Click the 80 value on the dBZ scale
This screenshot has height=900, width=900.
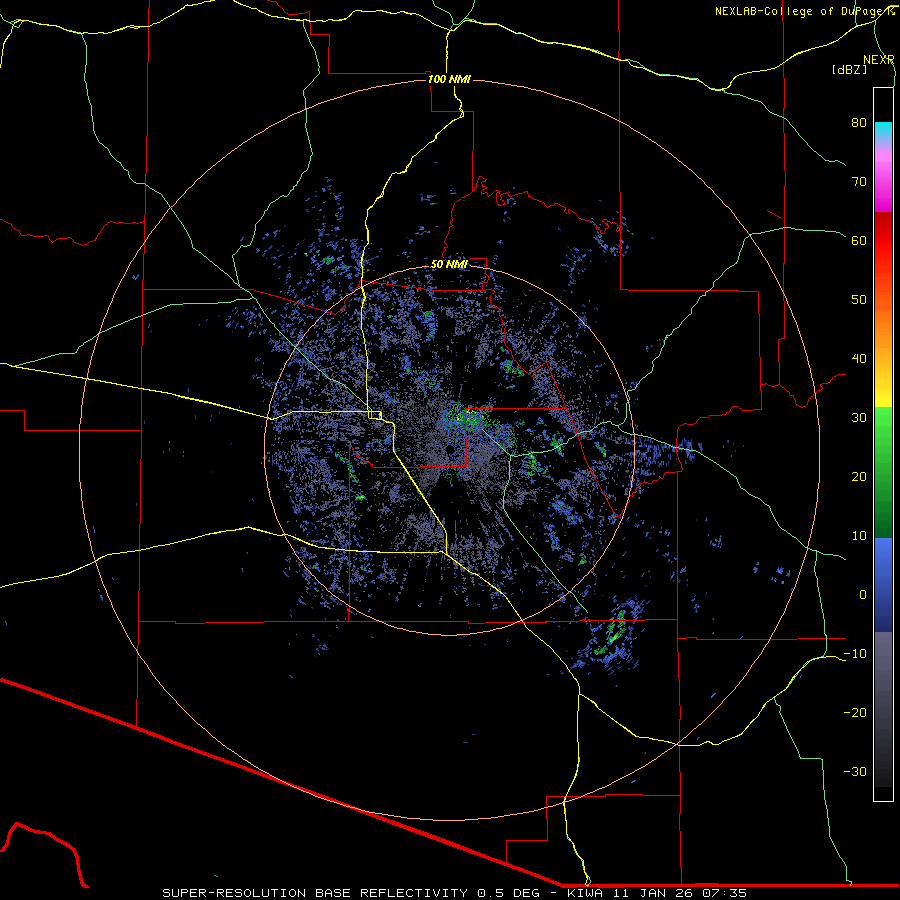[x=859, y=123]
